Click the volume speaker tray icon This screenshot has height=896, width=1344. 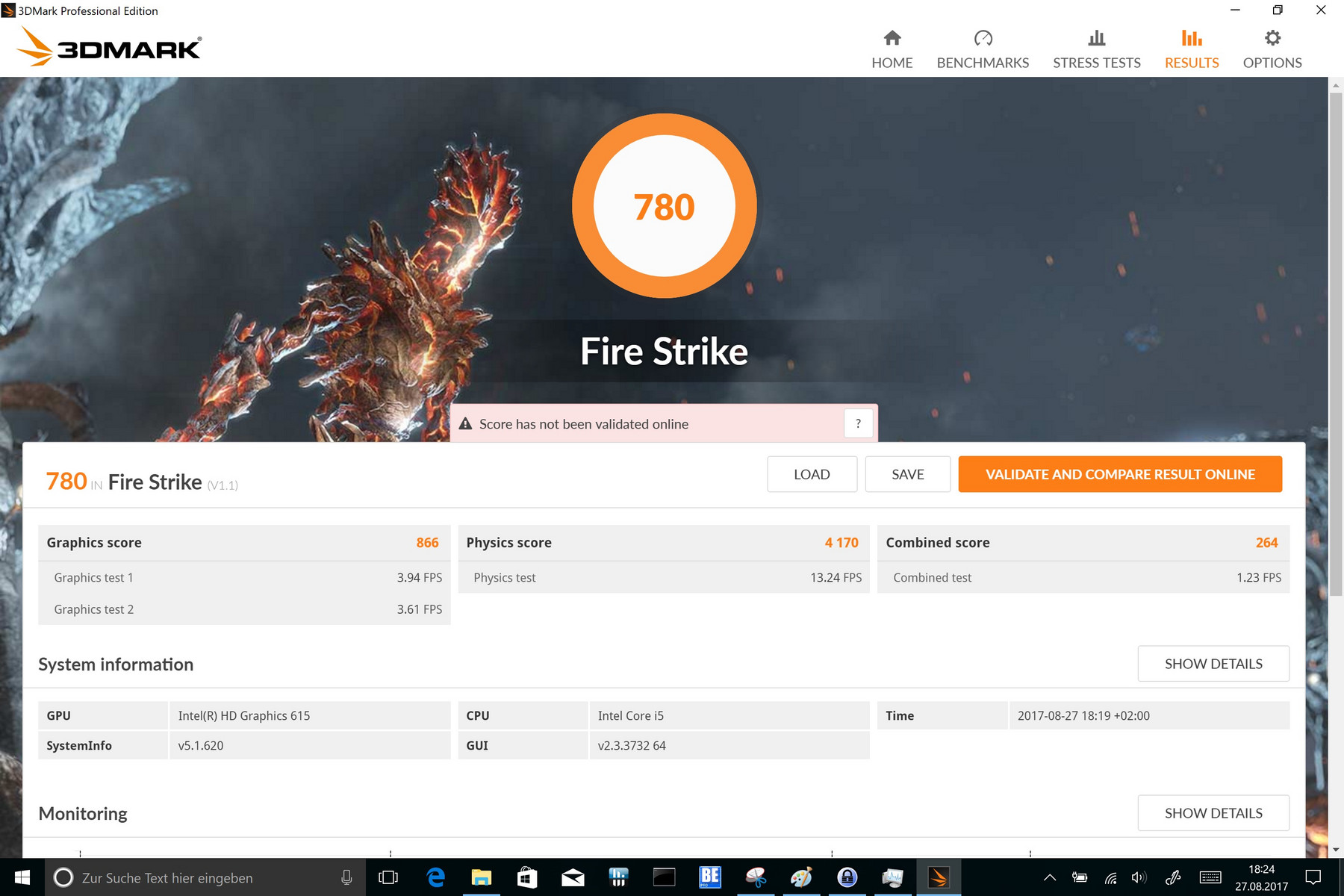click(1139, 877)
